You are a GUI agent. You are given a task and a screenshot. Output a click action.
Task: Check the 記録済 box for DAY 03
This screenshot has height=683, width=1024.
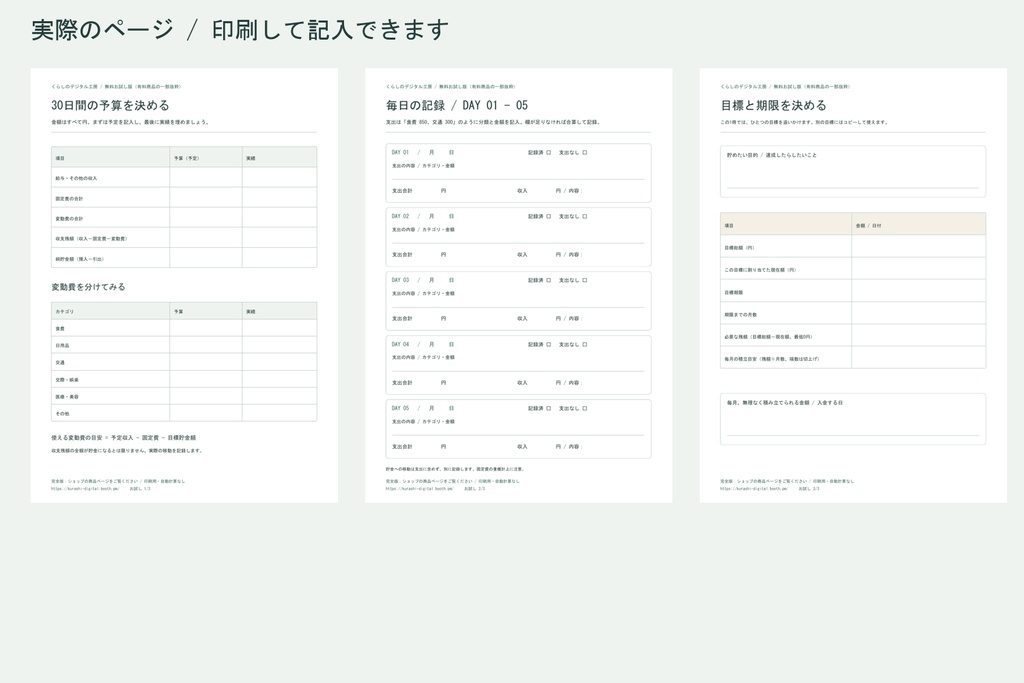pos(549,281)
